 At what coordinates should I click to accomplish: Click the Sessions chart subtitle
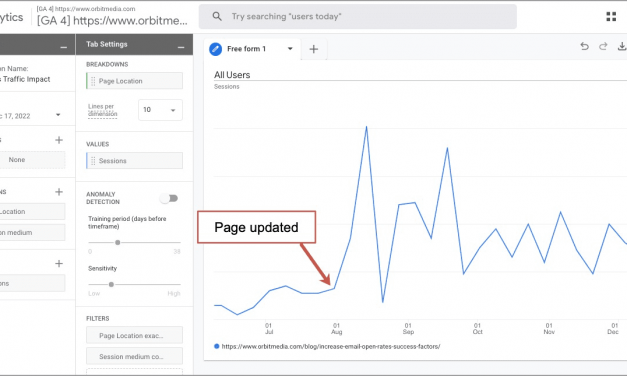point(226,87)
